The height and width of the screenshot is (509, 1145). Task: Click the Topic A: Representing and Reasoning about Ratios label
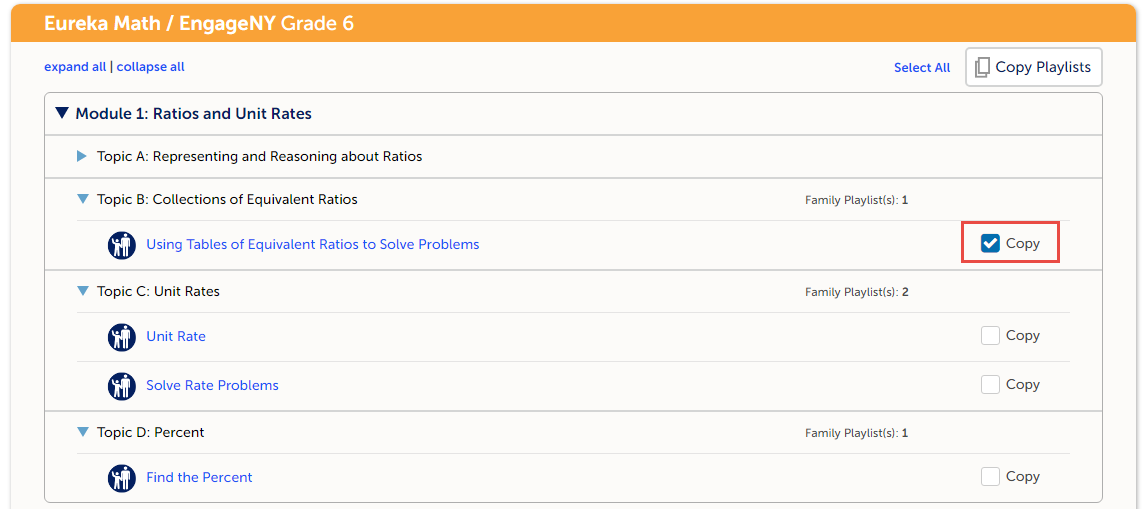259,156
